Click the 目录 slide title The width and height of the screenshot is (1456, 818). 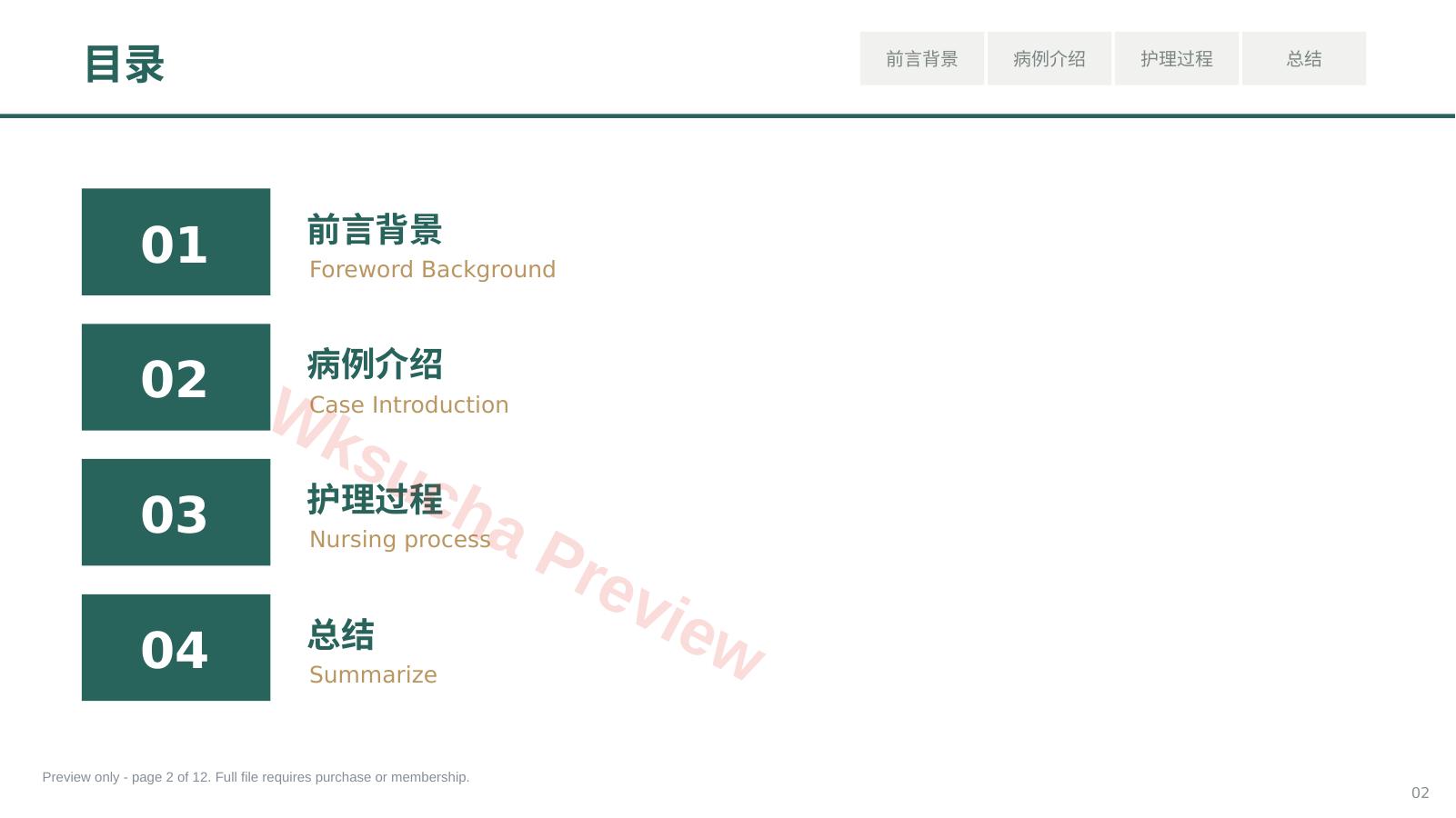click(125, 65)
